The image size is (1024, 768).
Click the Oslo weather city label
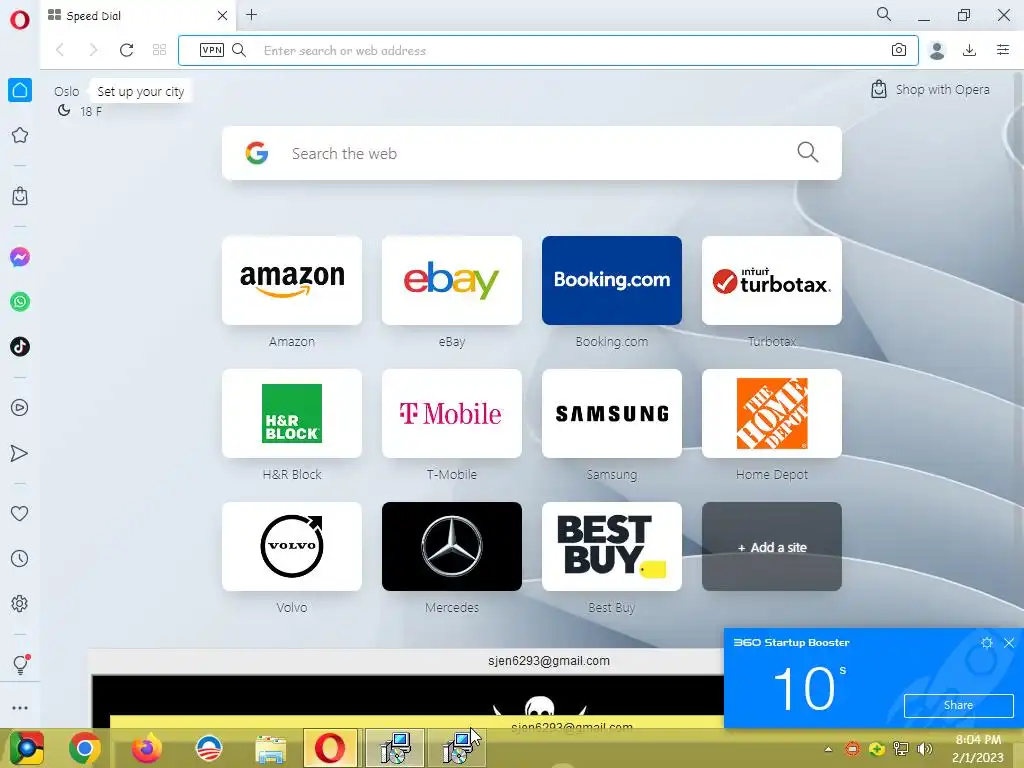tap(66, 91)
